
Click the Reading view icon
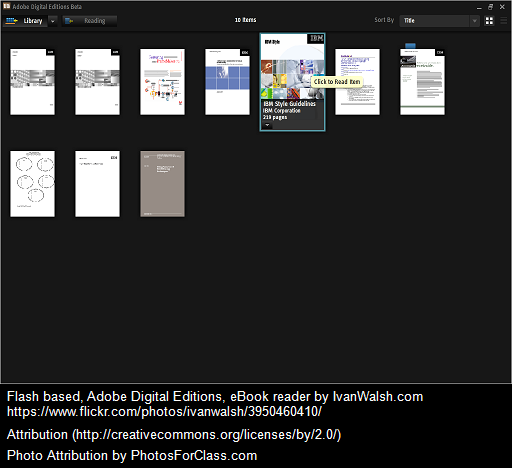(69, 21)
